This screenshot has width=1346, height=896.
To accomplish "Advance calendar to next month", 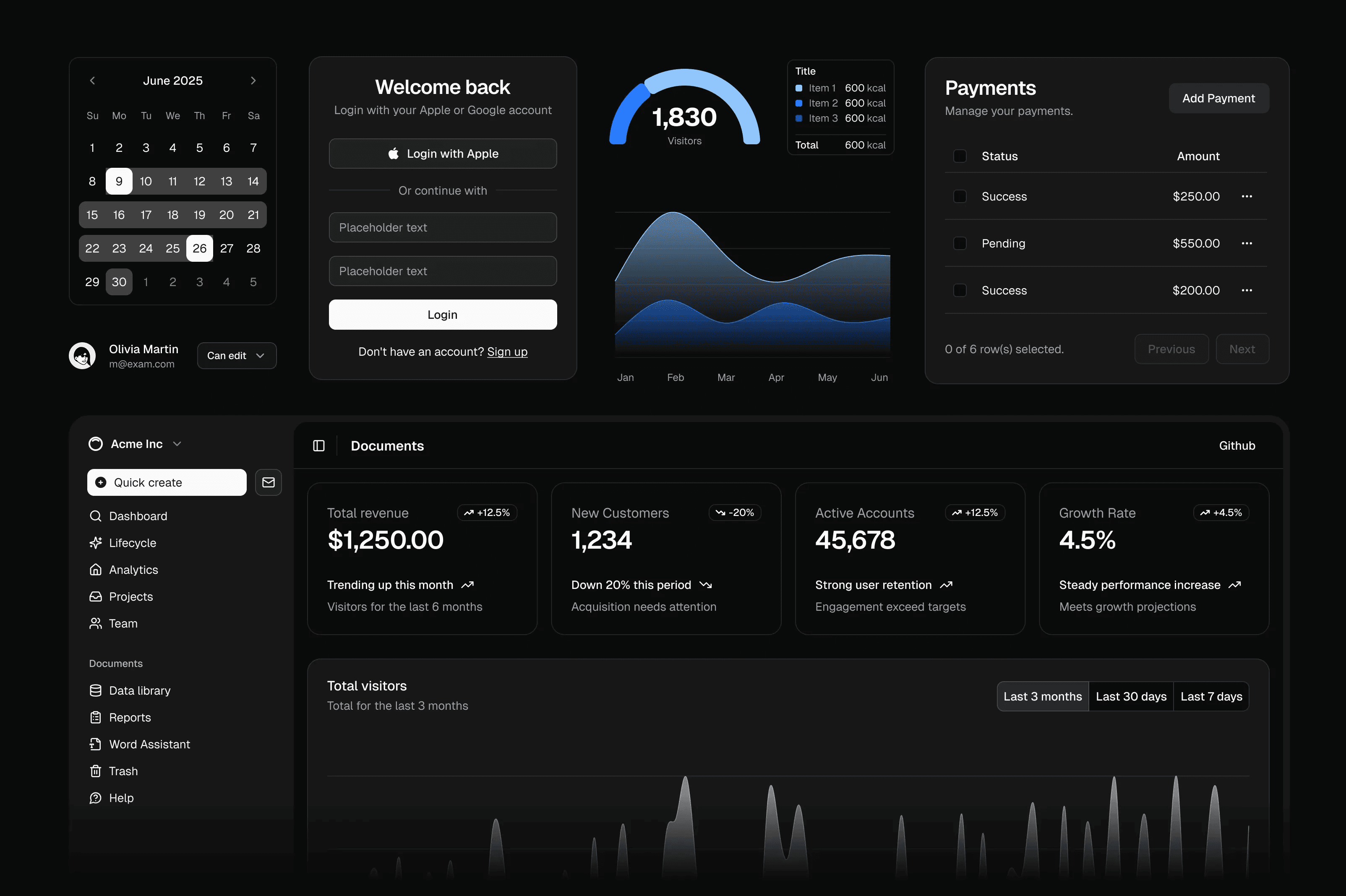I will tap(253, 81).
